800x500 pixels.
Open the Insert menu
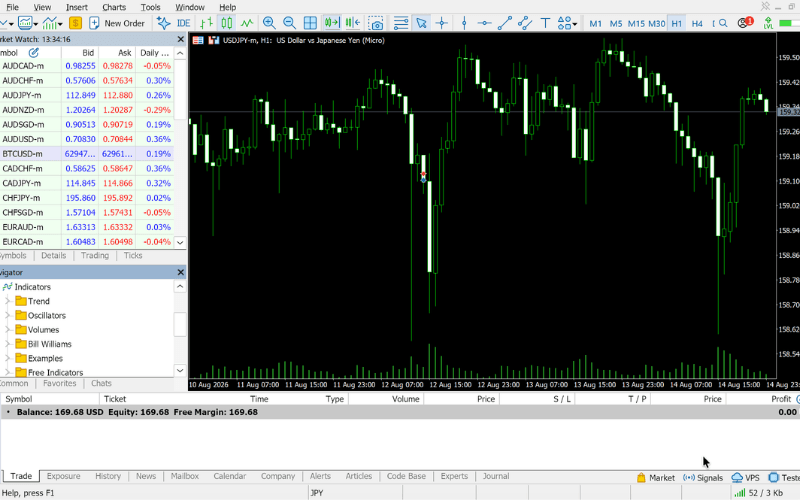point(77,7)
